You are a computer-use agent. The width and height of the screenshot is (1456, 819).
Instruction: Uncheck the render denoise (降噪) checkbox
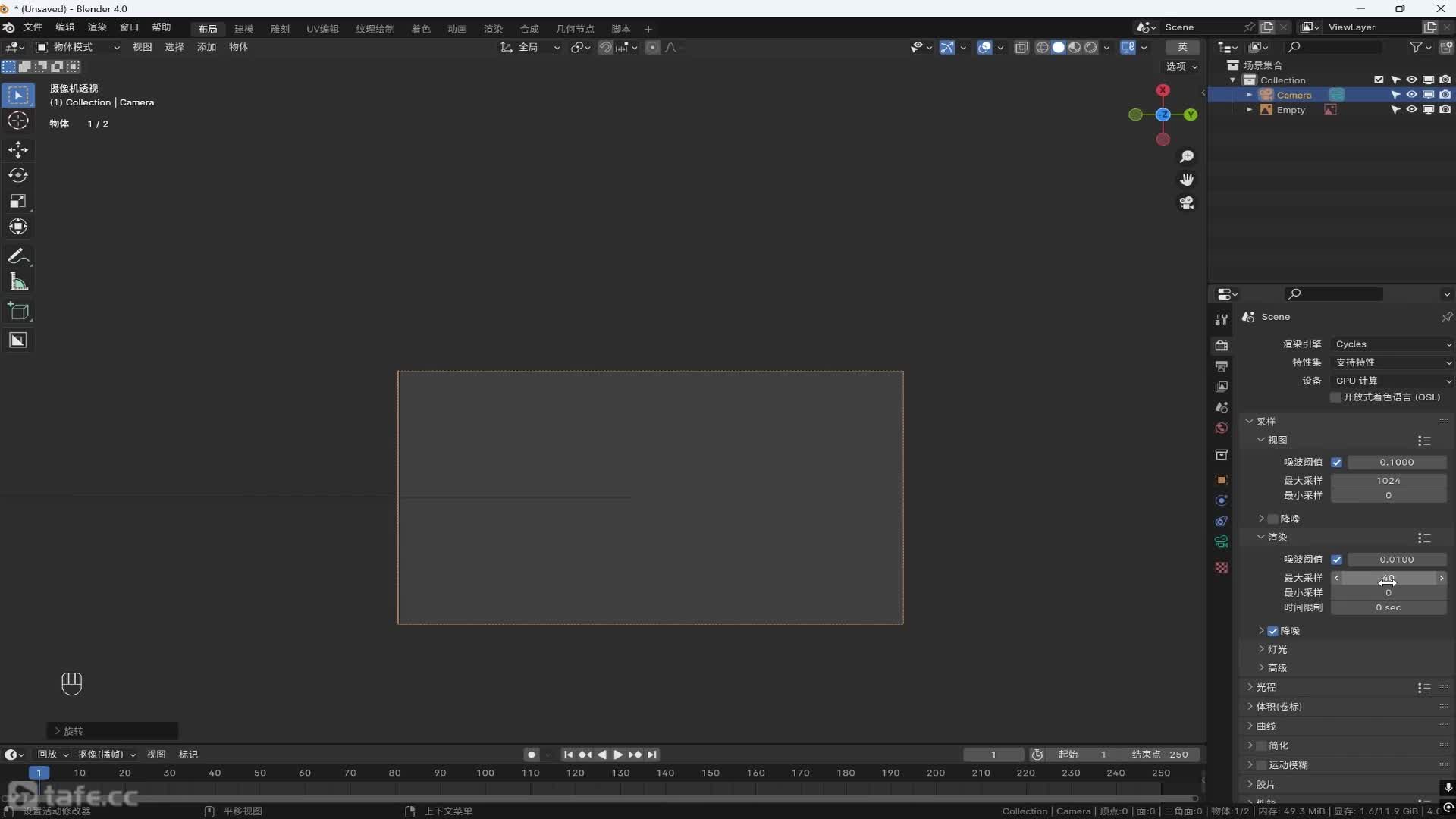[x=1273, y=631]
